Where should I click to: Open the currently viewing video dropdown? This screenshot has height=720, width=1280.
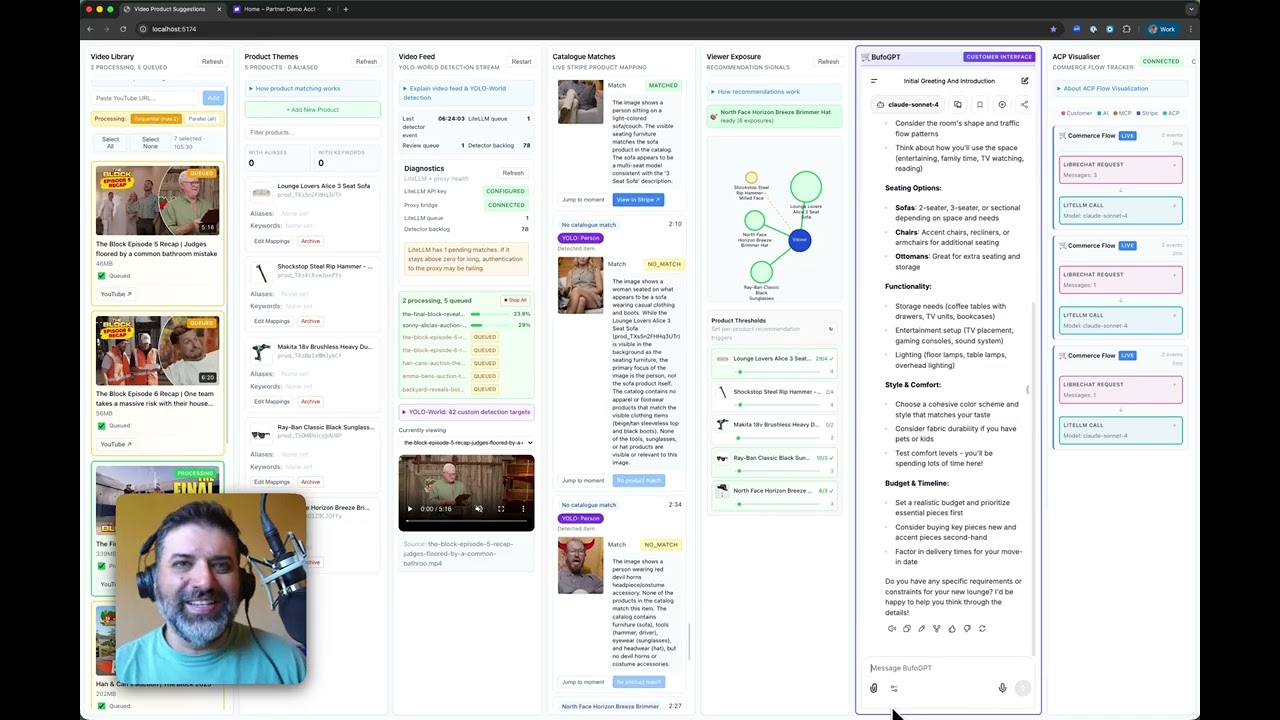click(x=467, y=442)
